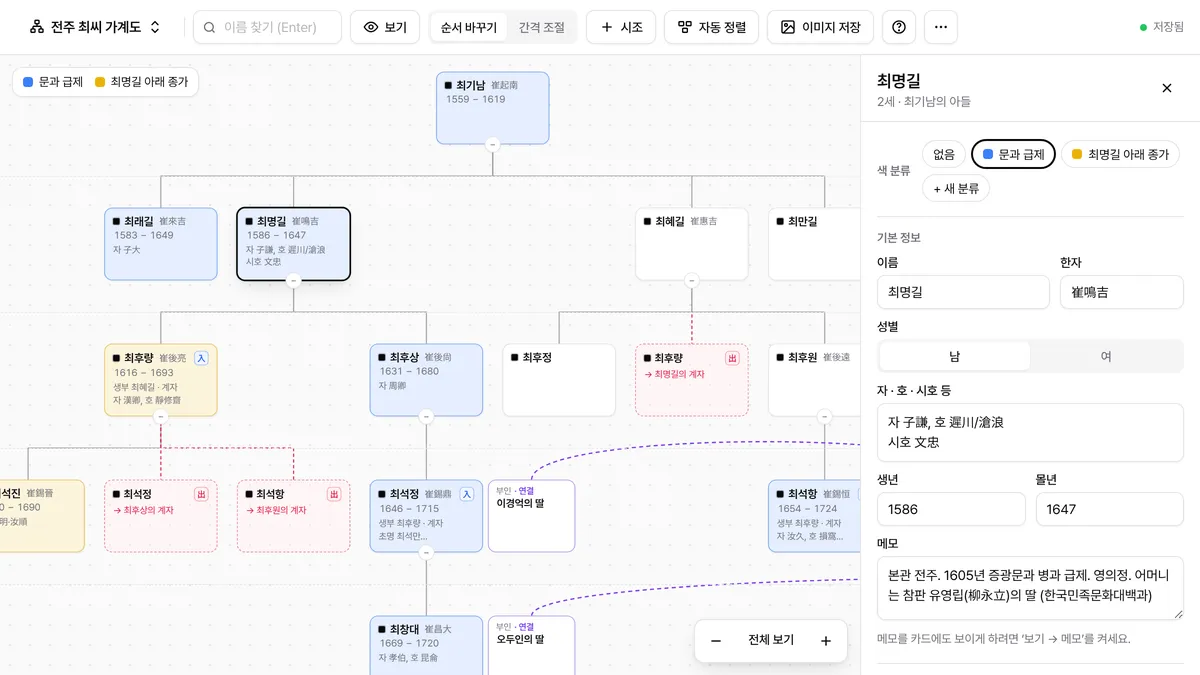The image size is (1200, 675).
Task: Close the 최명길 detail panel
Action: pos(1167,88)
